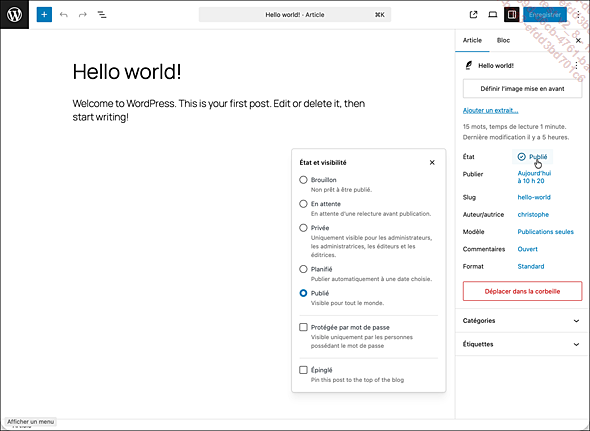
Task: Click the Hello world! post title
Action: pos(127,72)
